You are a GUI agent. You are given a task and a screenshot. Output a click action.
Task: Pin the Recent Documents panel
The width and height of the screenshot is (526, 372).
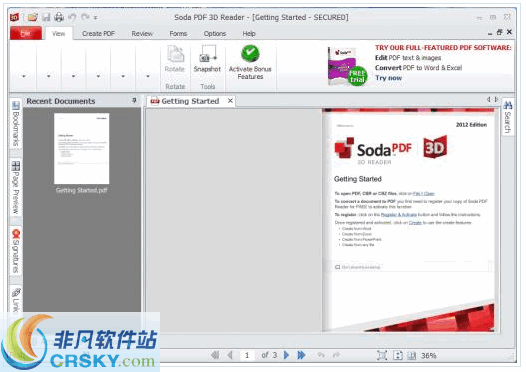(135, 101)
